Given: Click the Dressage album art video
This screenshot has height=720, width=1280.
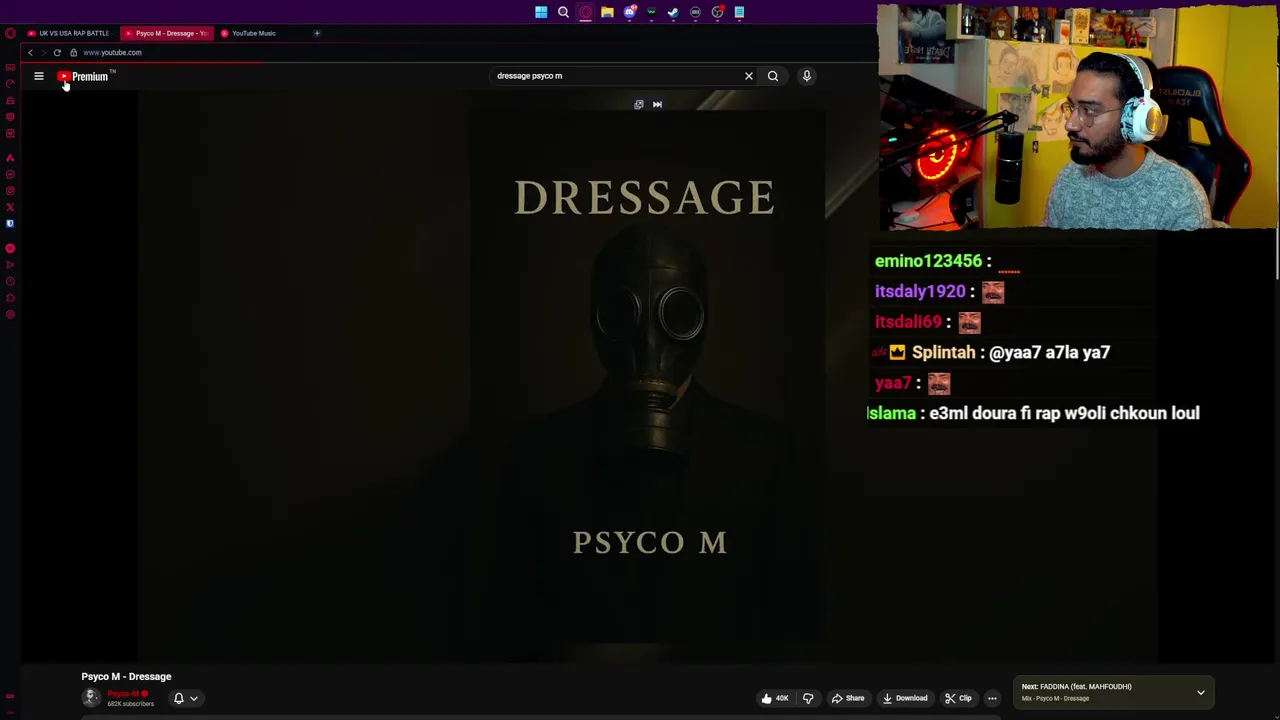Looking at the screenshot, I should [x=648, y=375].
